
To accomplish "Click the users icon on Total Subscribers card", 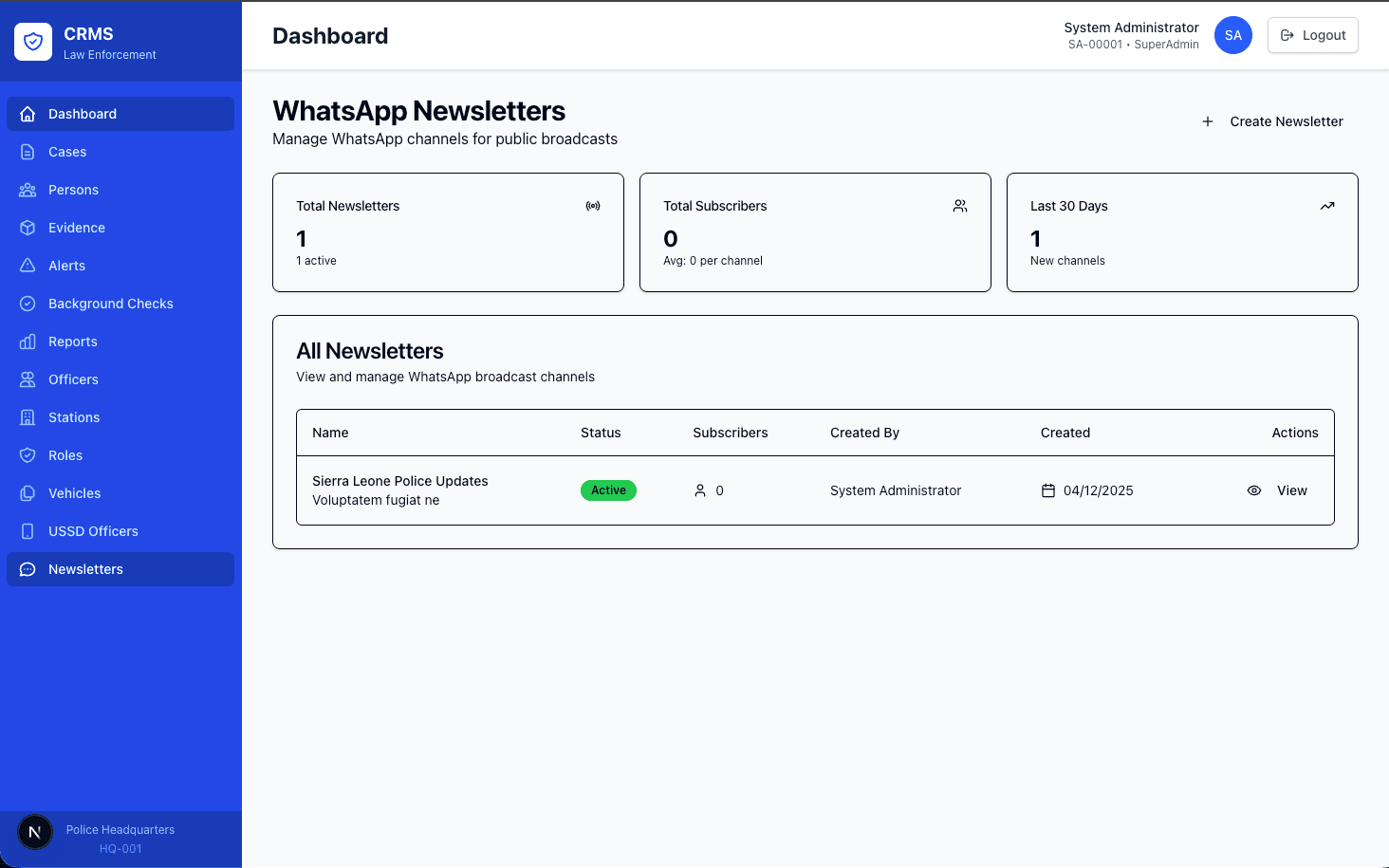I will click(960, 206).
